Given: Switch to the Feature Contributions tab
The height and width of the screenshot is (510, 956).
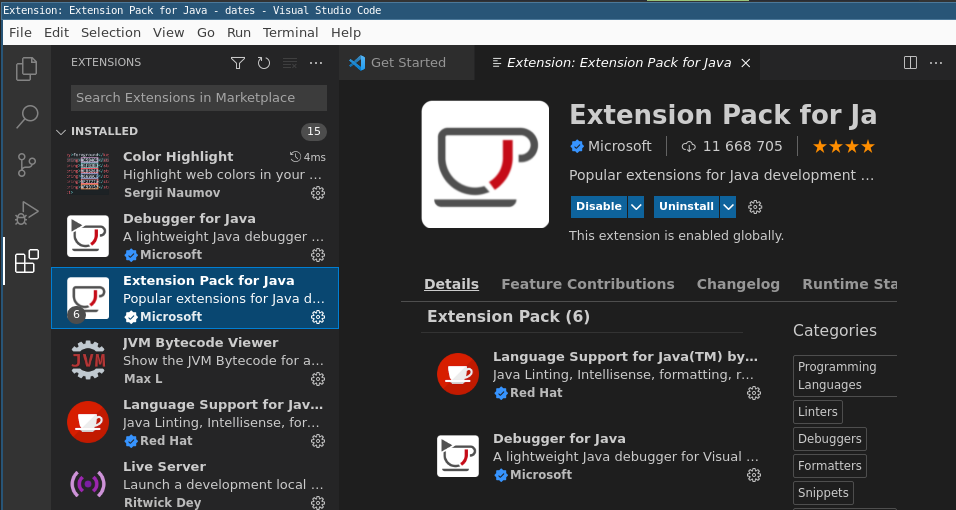Looking at the screenshot, I should coord(587,284).
